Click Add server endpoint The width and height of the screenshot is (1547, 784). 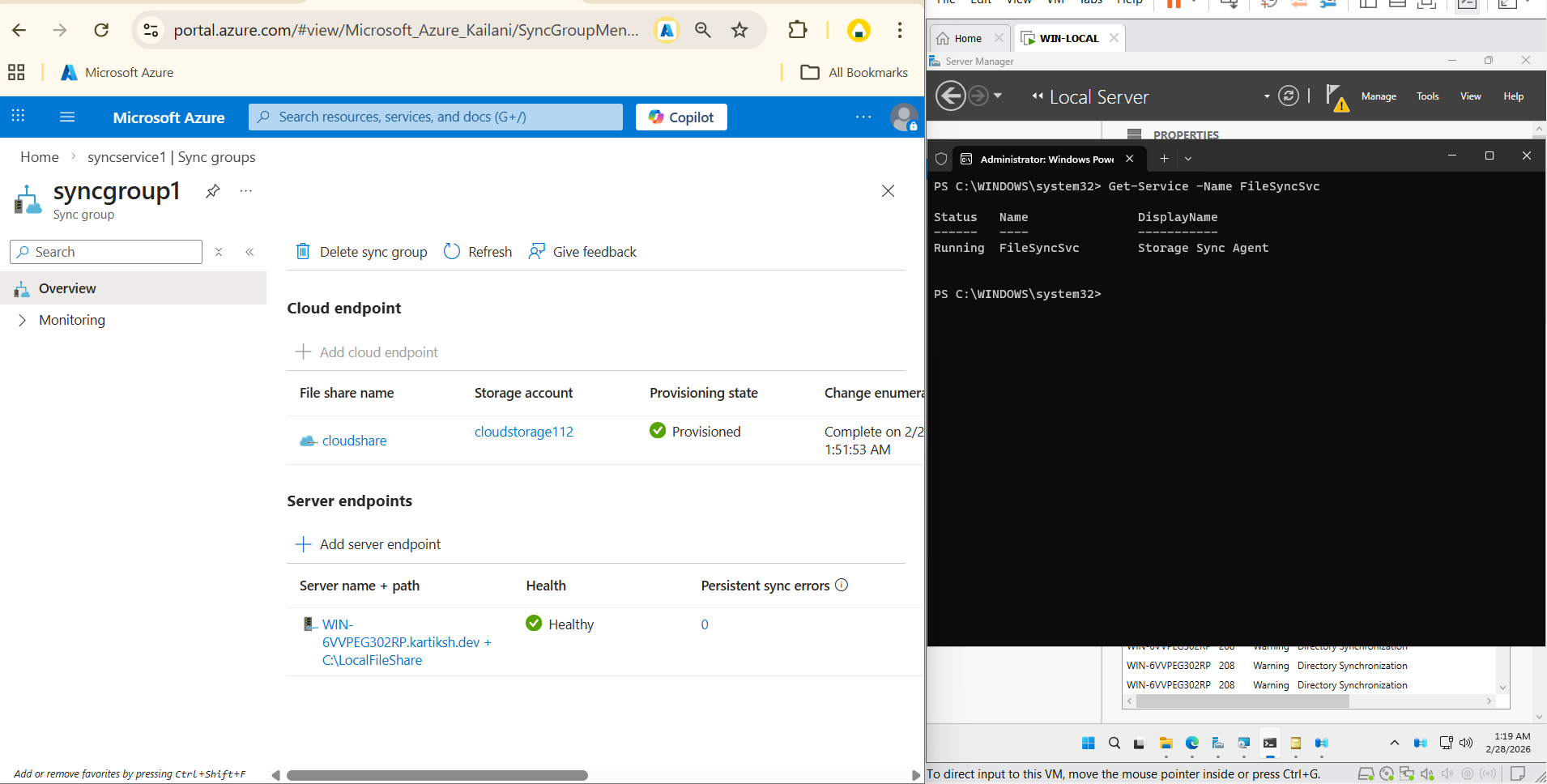pyautogui.click(x=369, y=544)
